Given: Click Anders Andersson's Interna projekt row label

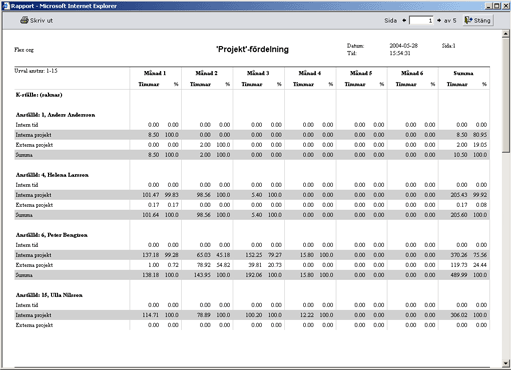Looking at the screenshot, I should [33, 135].
